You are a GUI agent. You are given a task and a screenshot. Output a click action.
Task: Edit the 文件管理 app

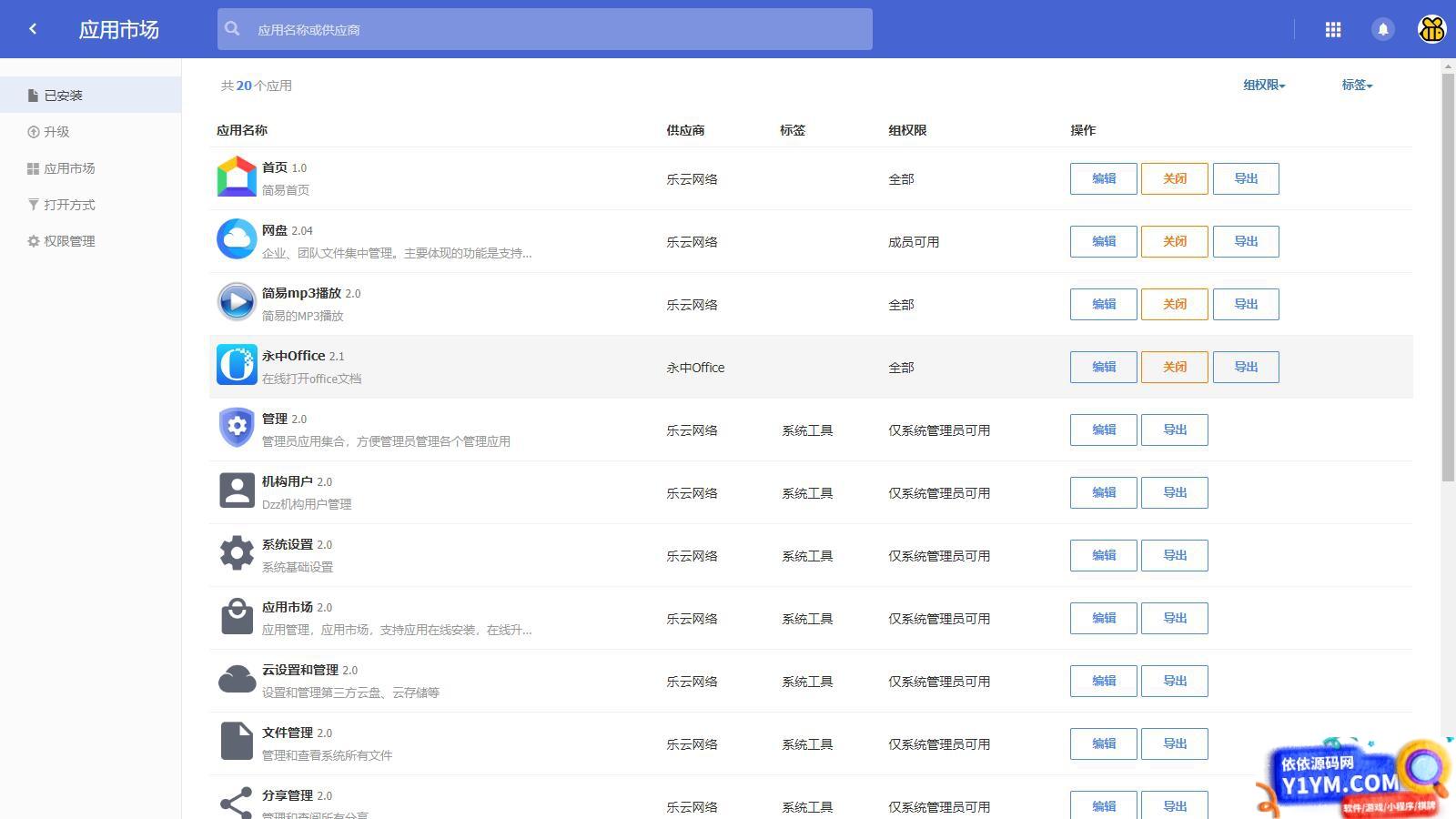click(1104, 743)
